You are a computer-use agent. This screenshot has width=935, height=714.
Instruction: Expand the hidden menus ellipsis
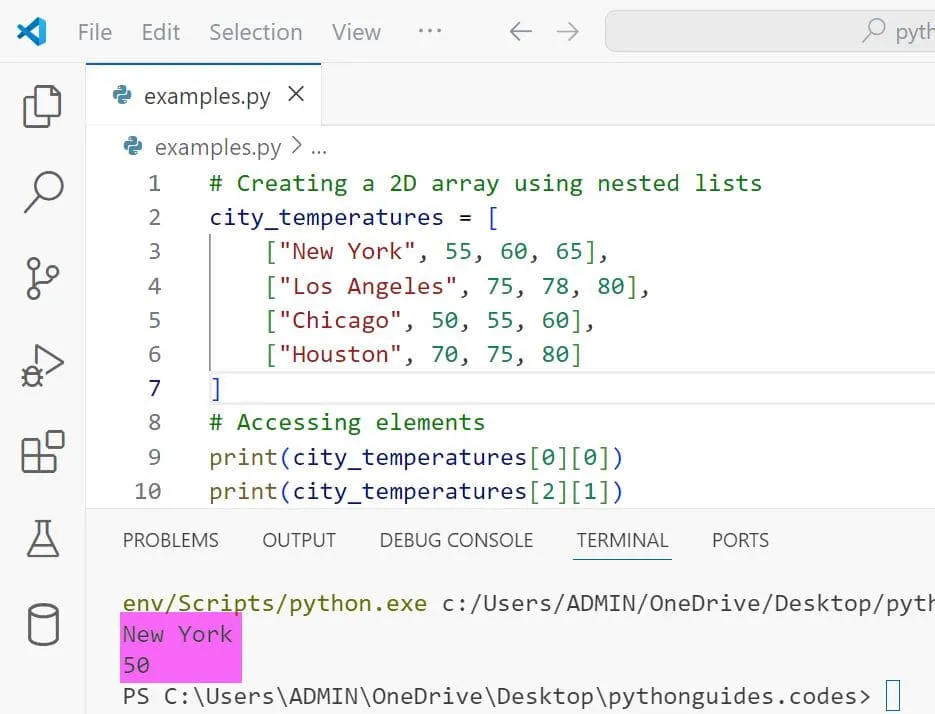click(430, 32)
